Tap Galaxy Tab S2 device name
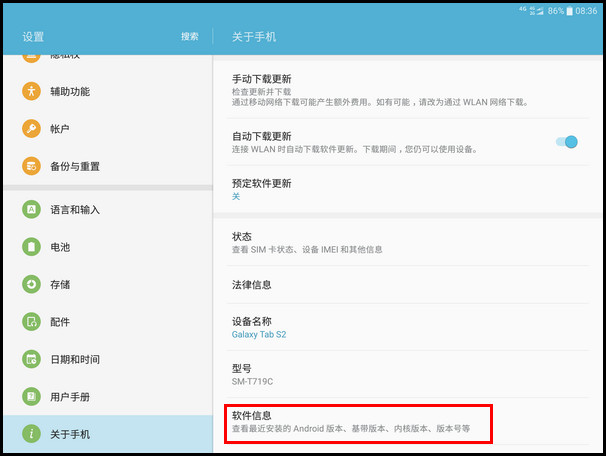This screenshot has height=456, width=606. tap(259, 334)
